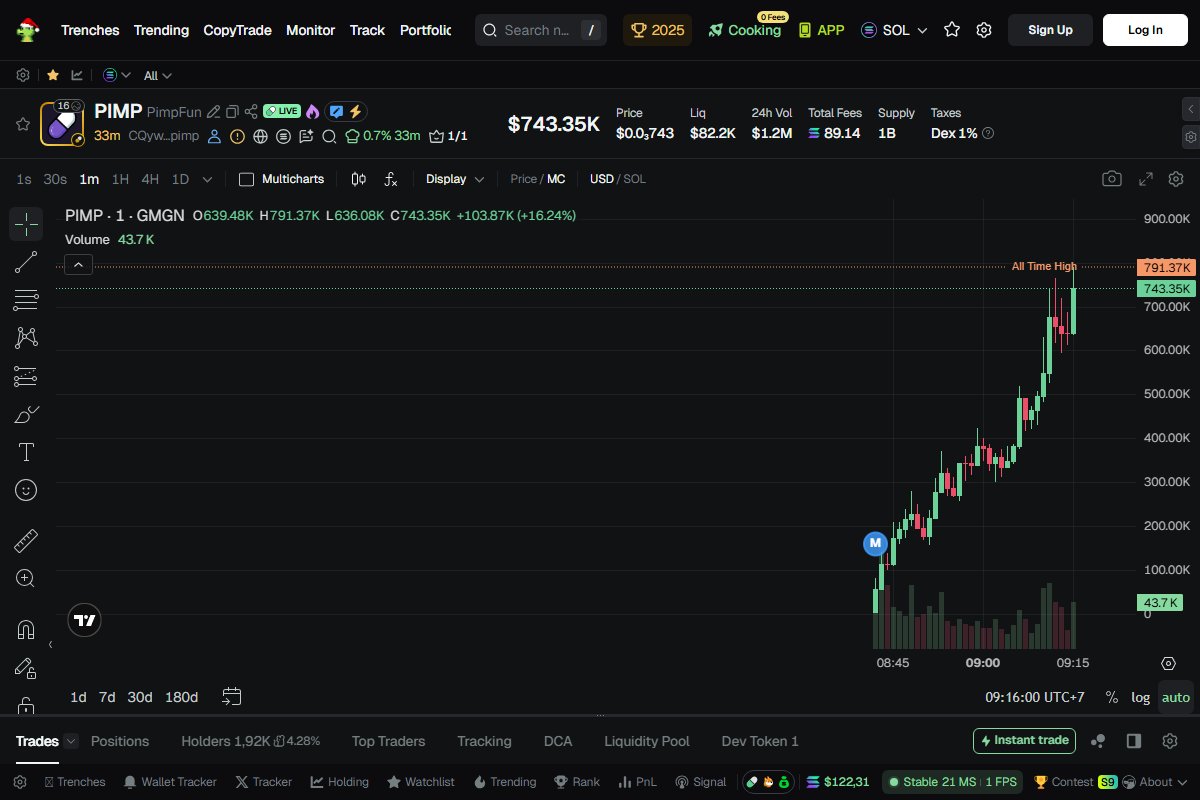Click the Sign Up button
The image size is (1200, 800).
(x=1050, y=30)
